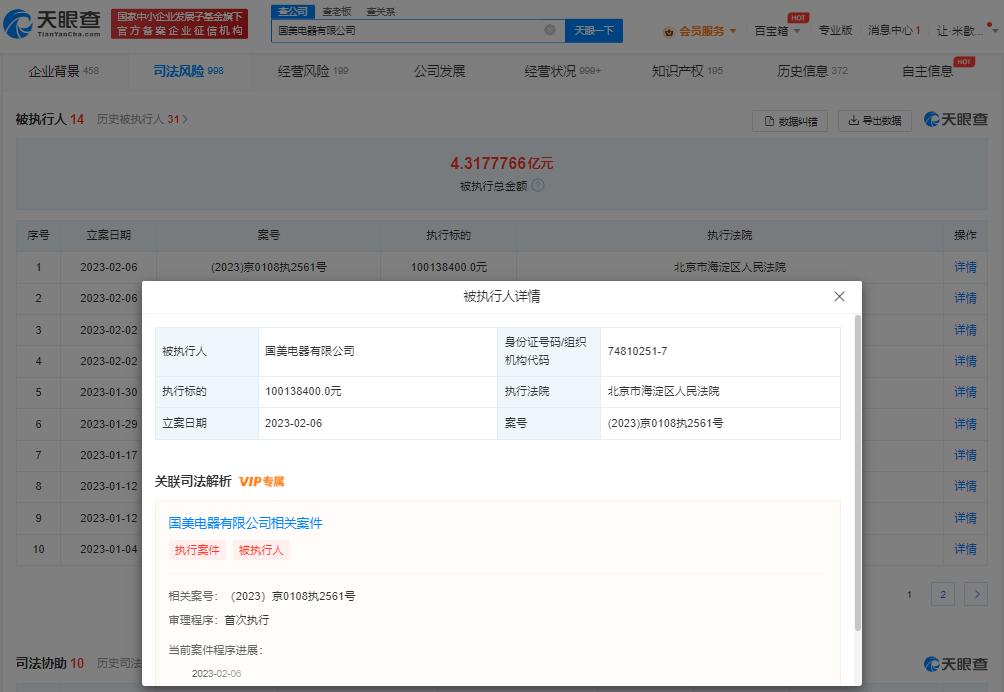1004x692 pixels.
Task: Close the 被执行人详情 dialog
Action: (x=839, y=296)
